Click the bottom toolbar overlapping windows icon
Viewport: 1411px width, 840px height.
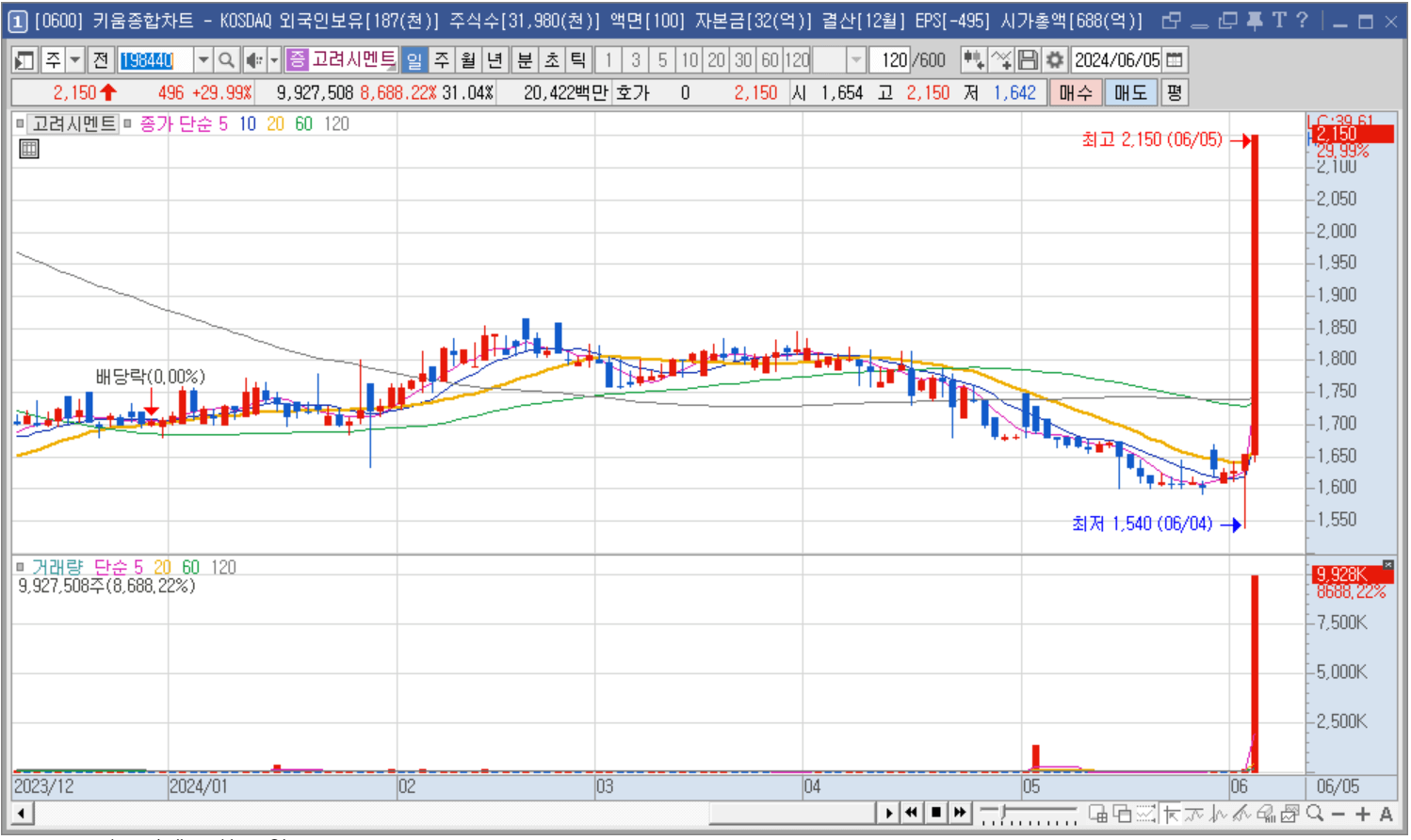pyautogui.click(x=1122, y=814)
